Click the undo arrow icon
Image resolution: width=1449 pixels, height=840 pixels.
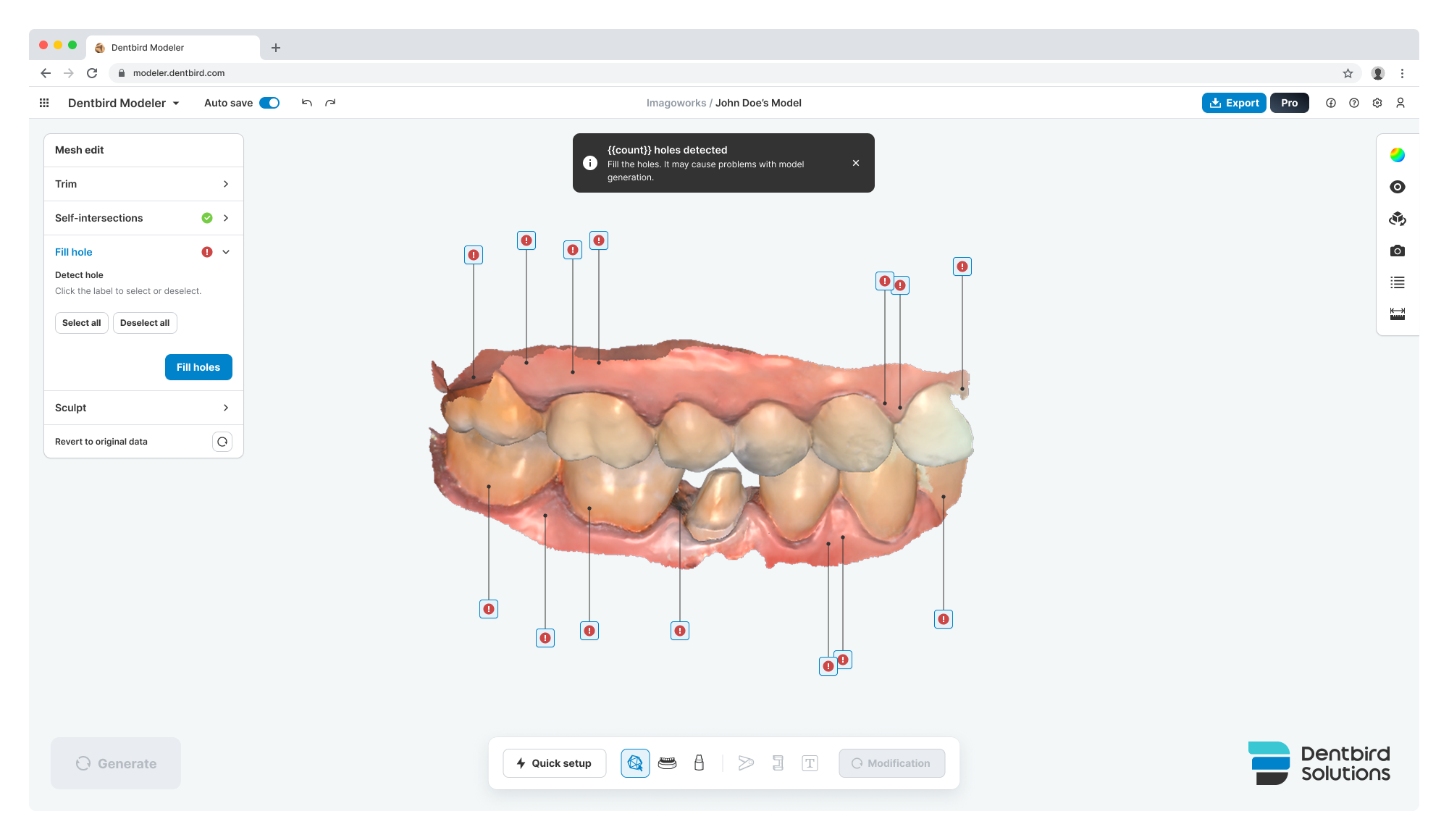307,103
